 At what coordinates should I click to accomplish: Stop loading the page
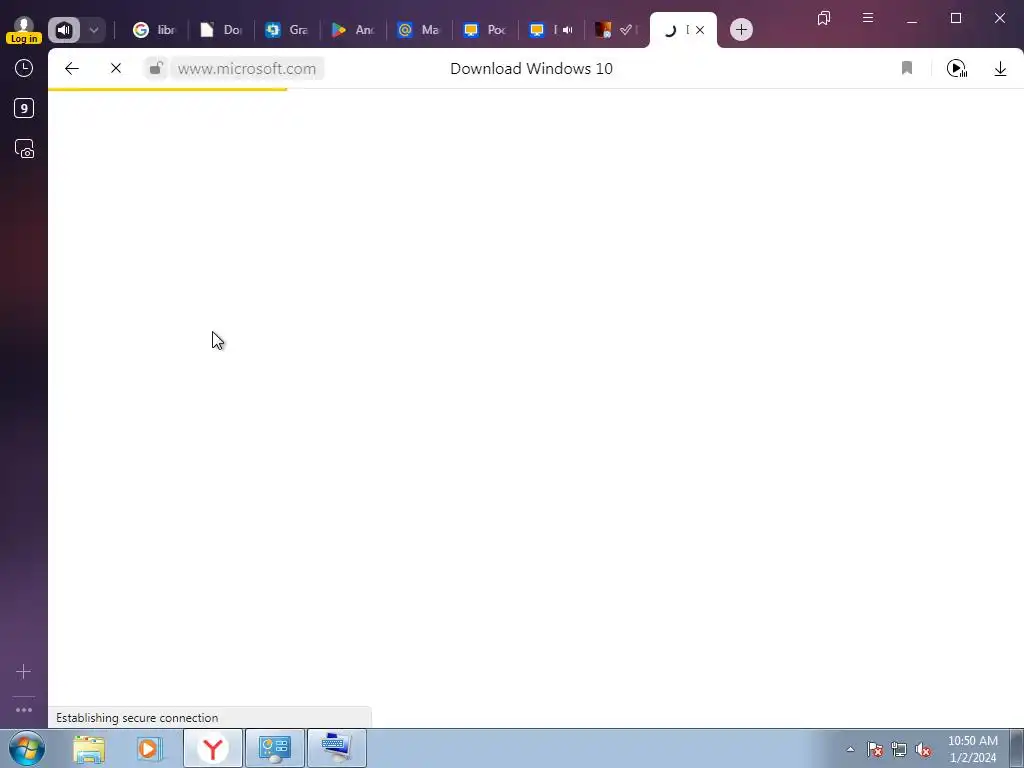[116, 69]
